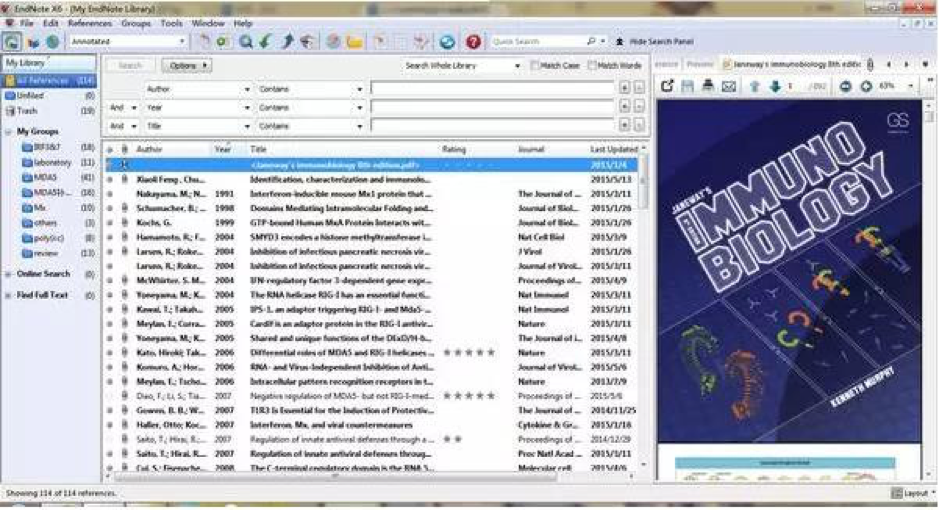Zoom in on the PDF preview
Viewport: 939px width, 510px height.
[x=865, y=86]
